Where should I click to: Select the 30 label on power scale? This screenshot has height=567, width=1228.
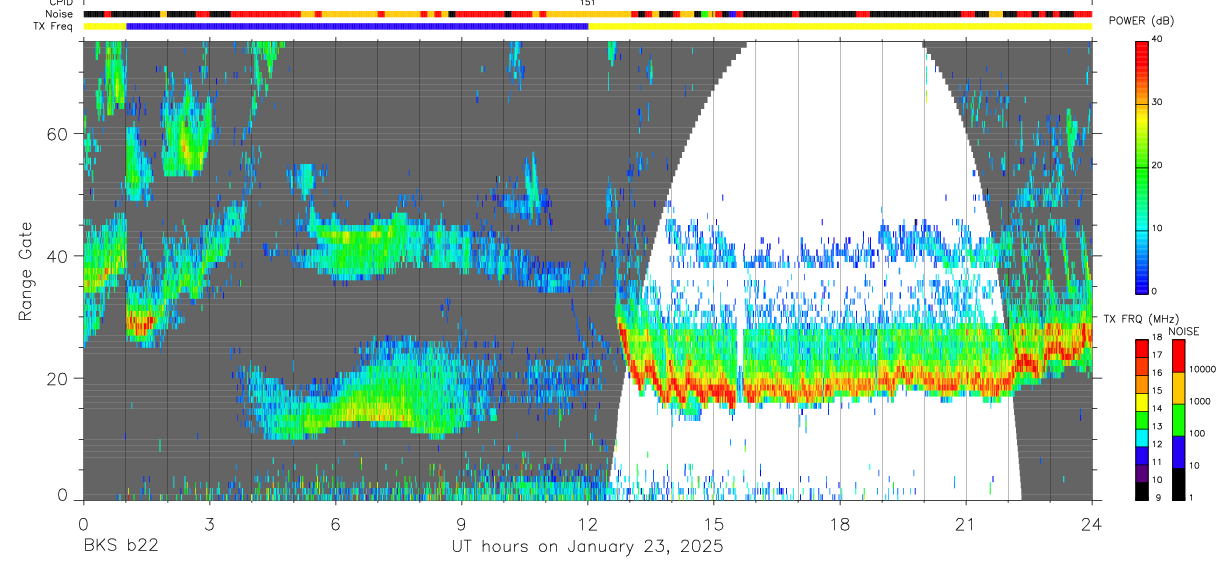tap(1158, 102)
